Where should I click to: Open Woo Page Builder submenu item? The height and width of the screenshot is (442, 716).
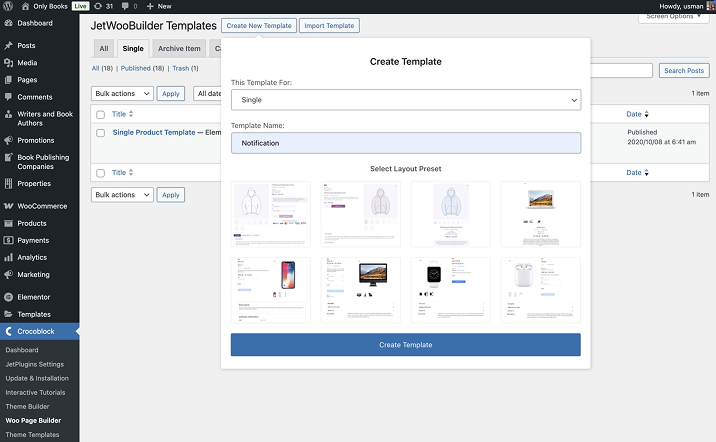[33, 421]
